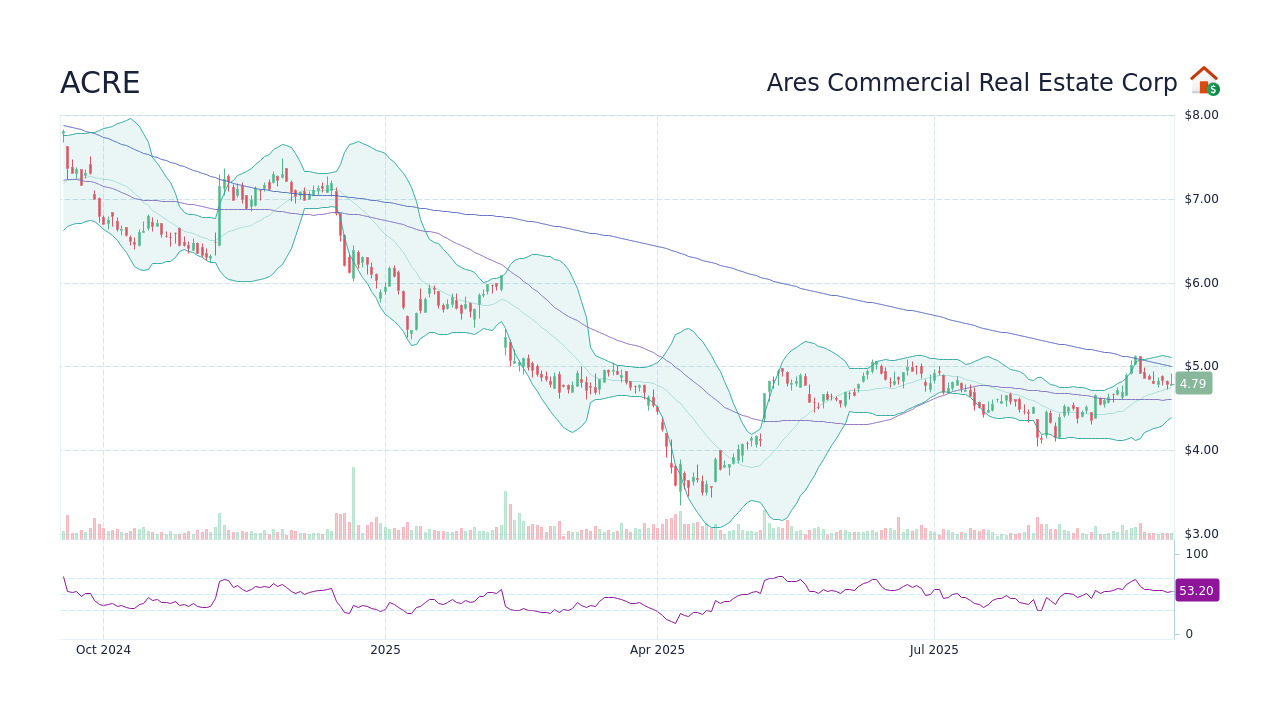The image size is (1280, 720).
Task: Click the $8.00 price axis label
Action: click(1199, 115)
